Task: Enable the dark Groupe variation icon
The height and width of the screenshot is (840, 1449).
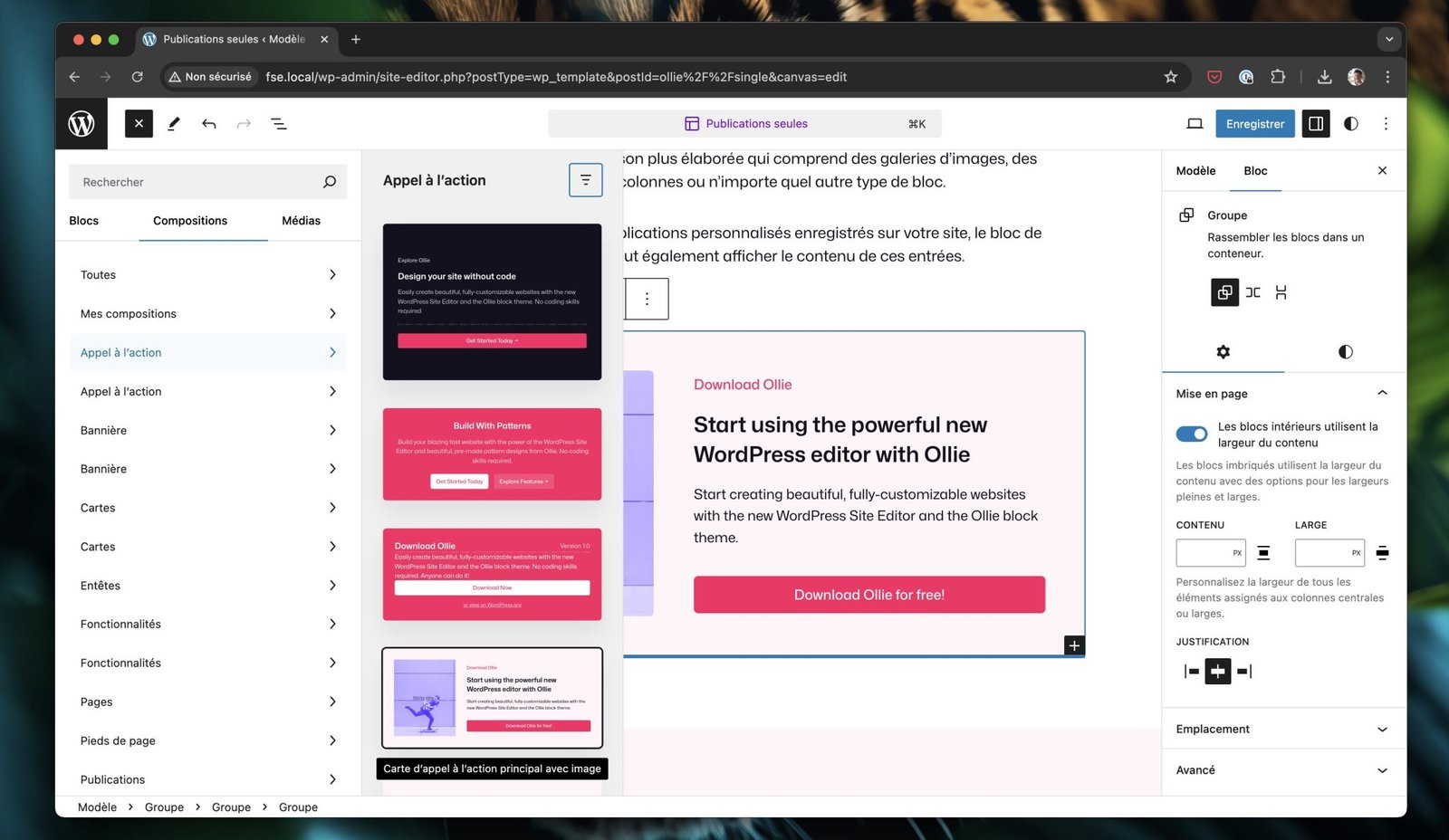Action: pos(1224,292)
